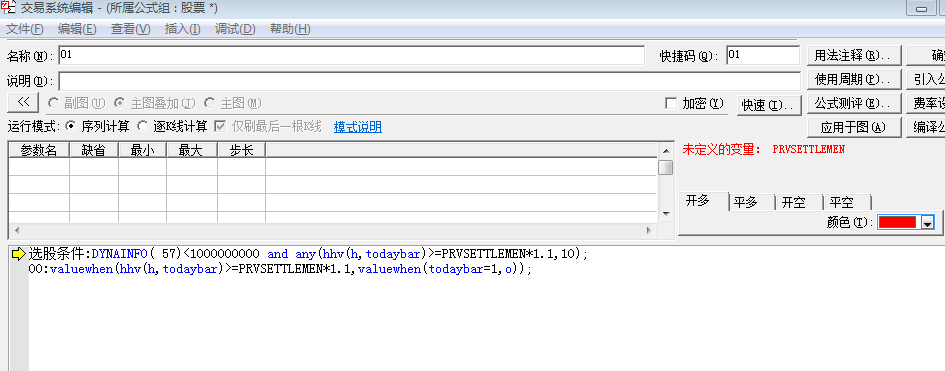Select 逐K线计算 run mode
945x371 pixels.
click(172, 126)
